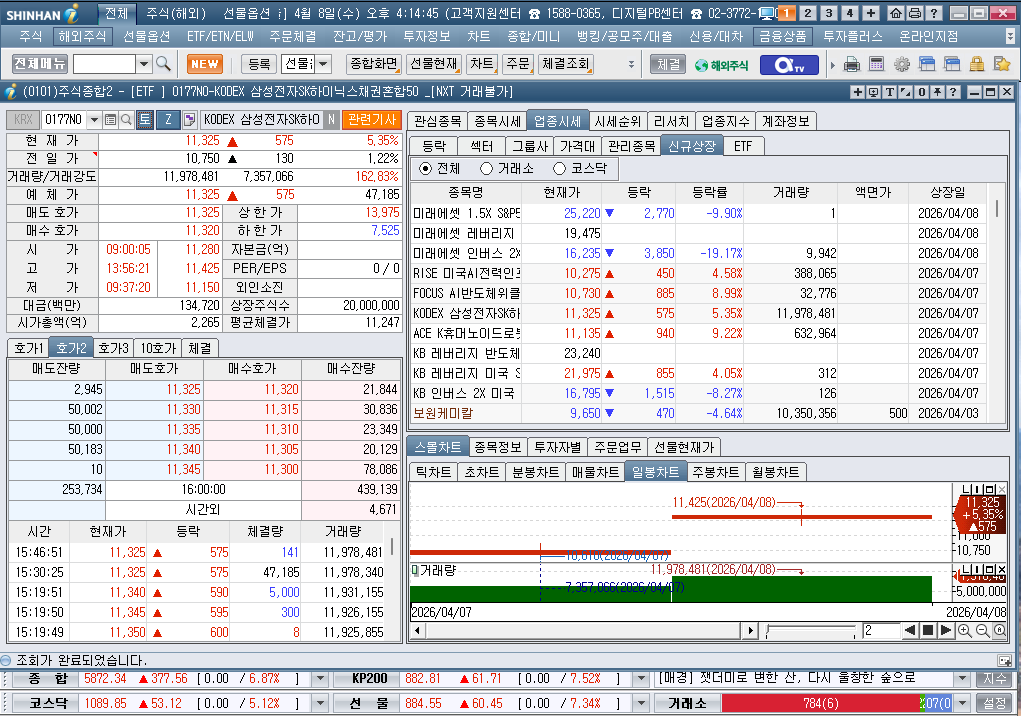Open the home screen icon
1021x716 pixels.
point(896,13)
